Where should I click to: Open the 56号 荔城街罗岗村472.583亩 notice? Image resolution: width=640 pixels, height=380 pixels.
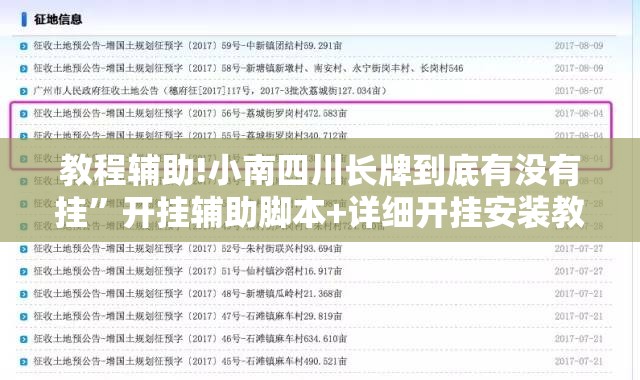(190, 113)
